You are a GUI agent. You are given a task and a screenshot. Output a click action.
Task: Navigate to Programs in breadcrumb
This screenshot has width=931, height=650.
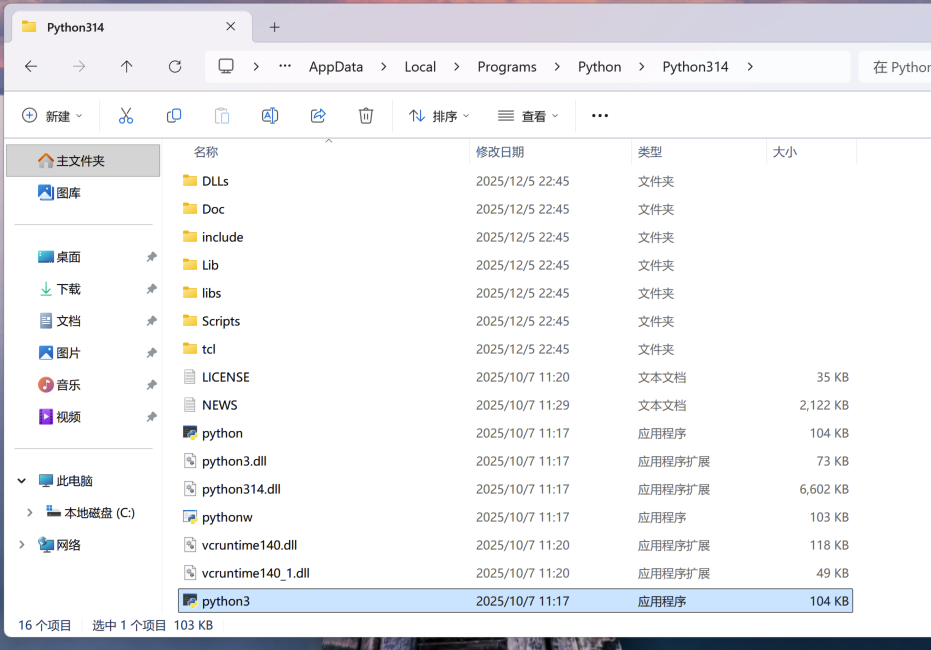[507, 66]
